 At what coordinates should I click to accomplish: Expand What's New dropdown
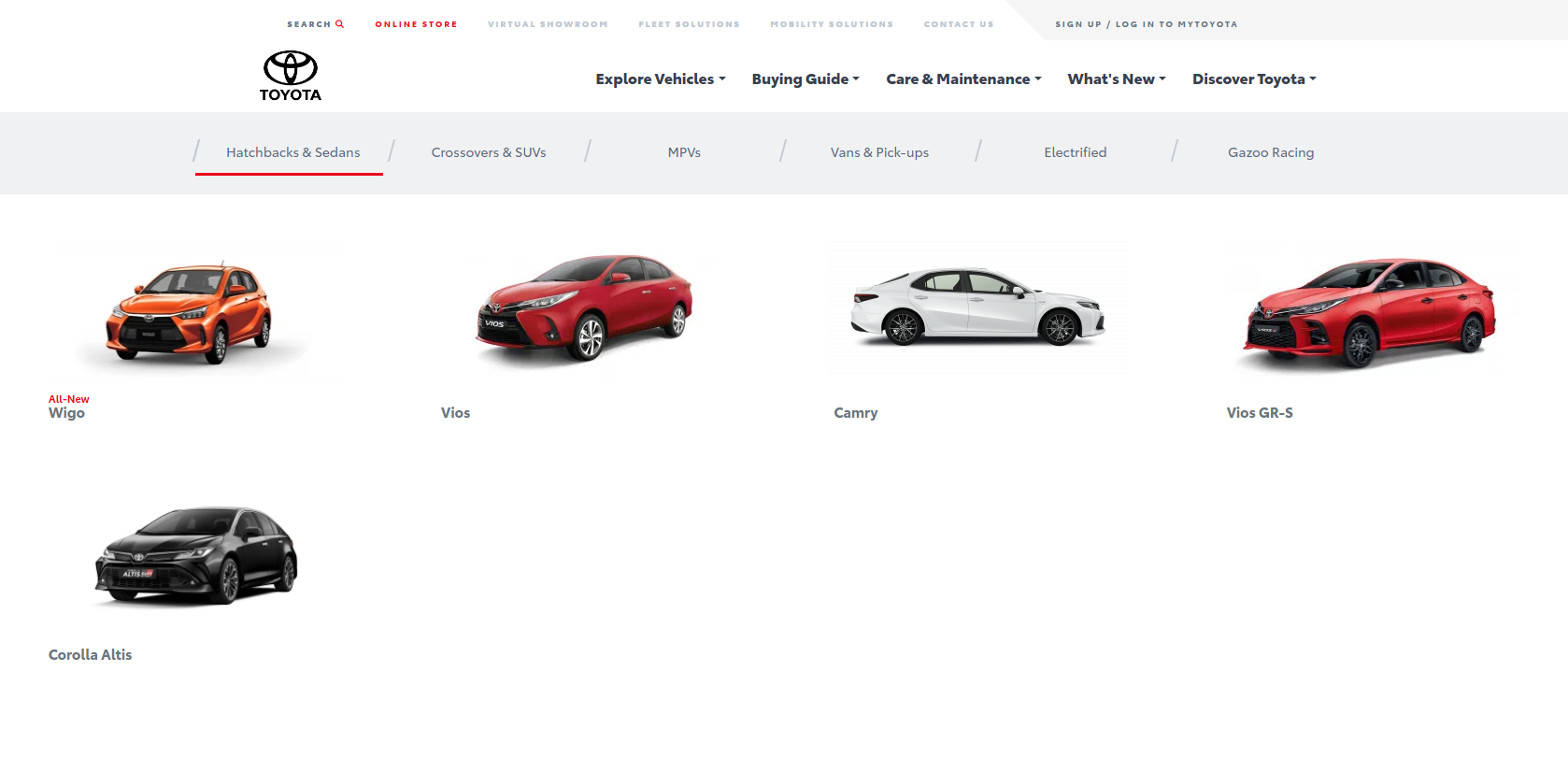point(1117,79)
